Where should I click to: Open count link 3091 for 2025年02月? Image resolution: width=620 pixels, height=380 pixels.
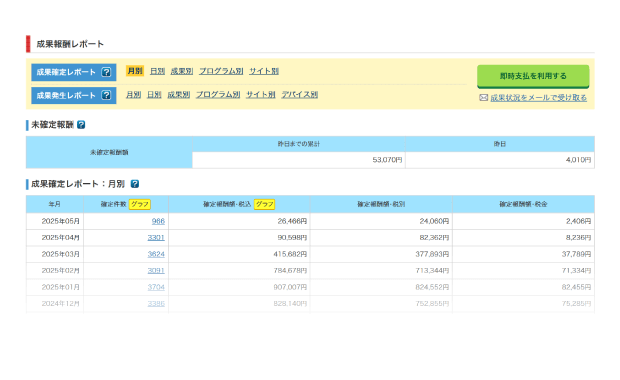(x=156, y=271)
